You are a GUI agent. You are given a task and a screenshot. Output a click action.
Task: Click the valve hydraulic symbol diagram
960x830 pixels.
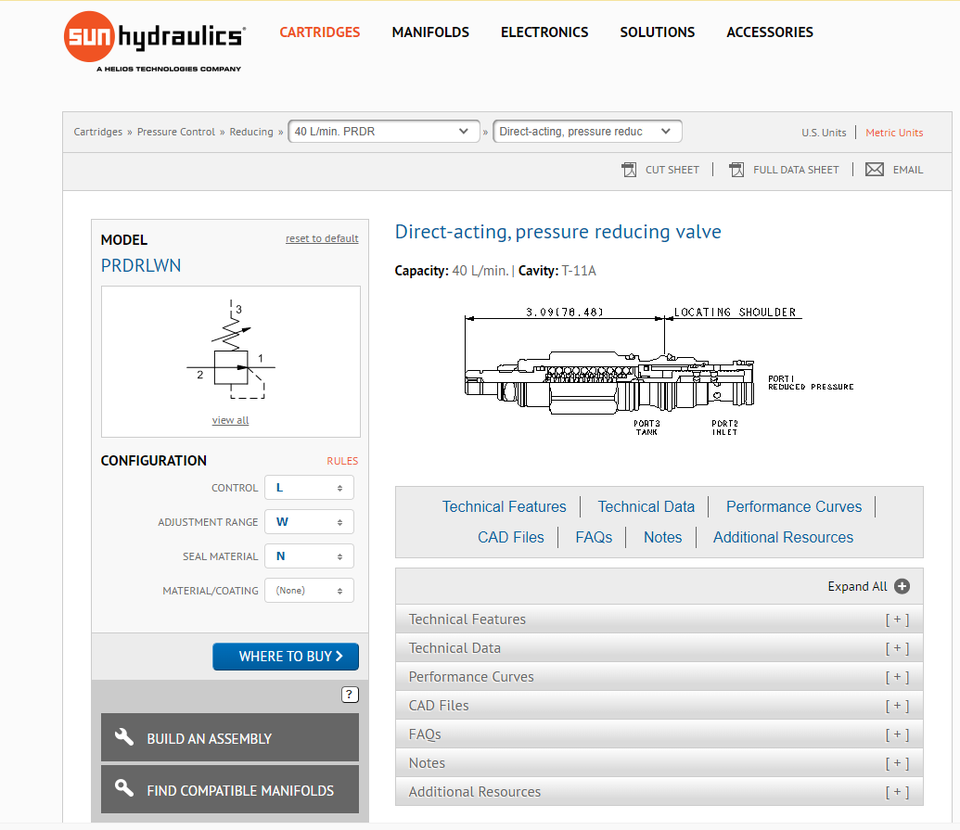coord(231,350)
